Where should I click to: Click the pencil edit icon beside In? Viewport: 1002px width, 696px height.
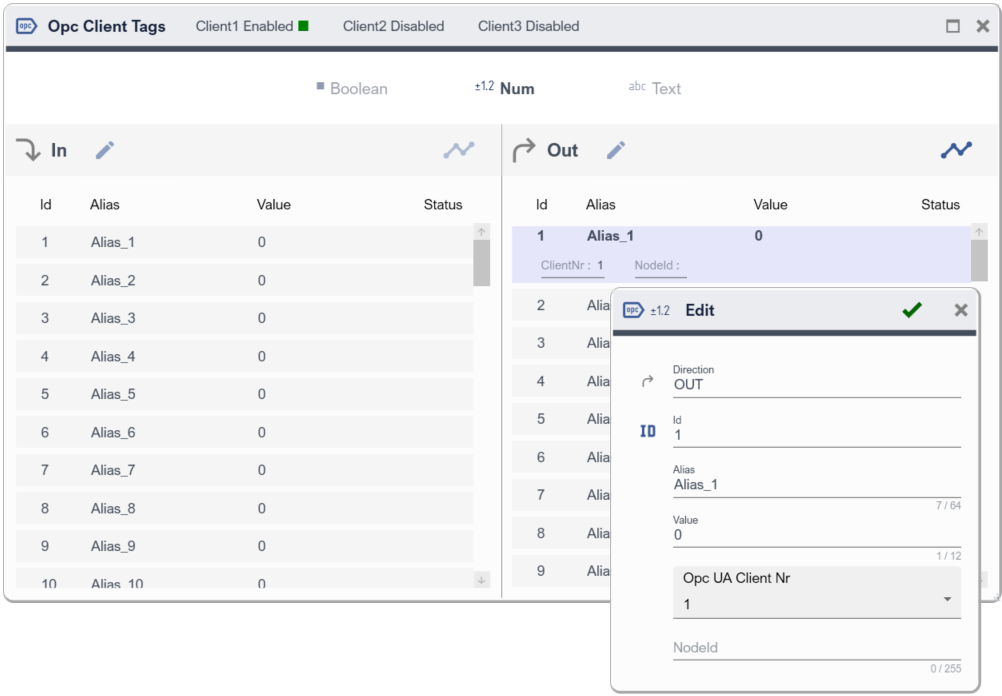(x=105, y=150)
